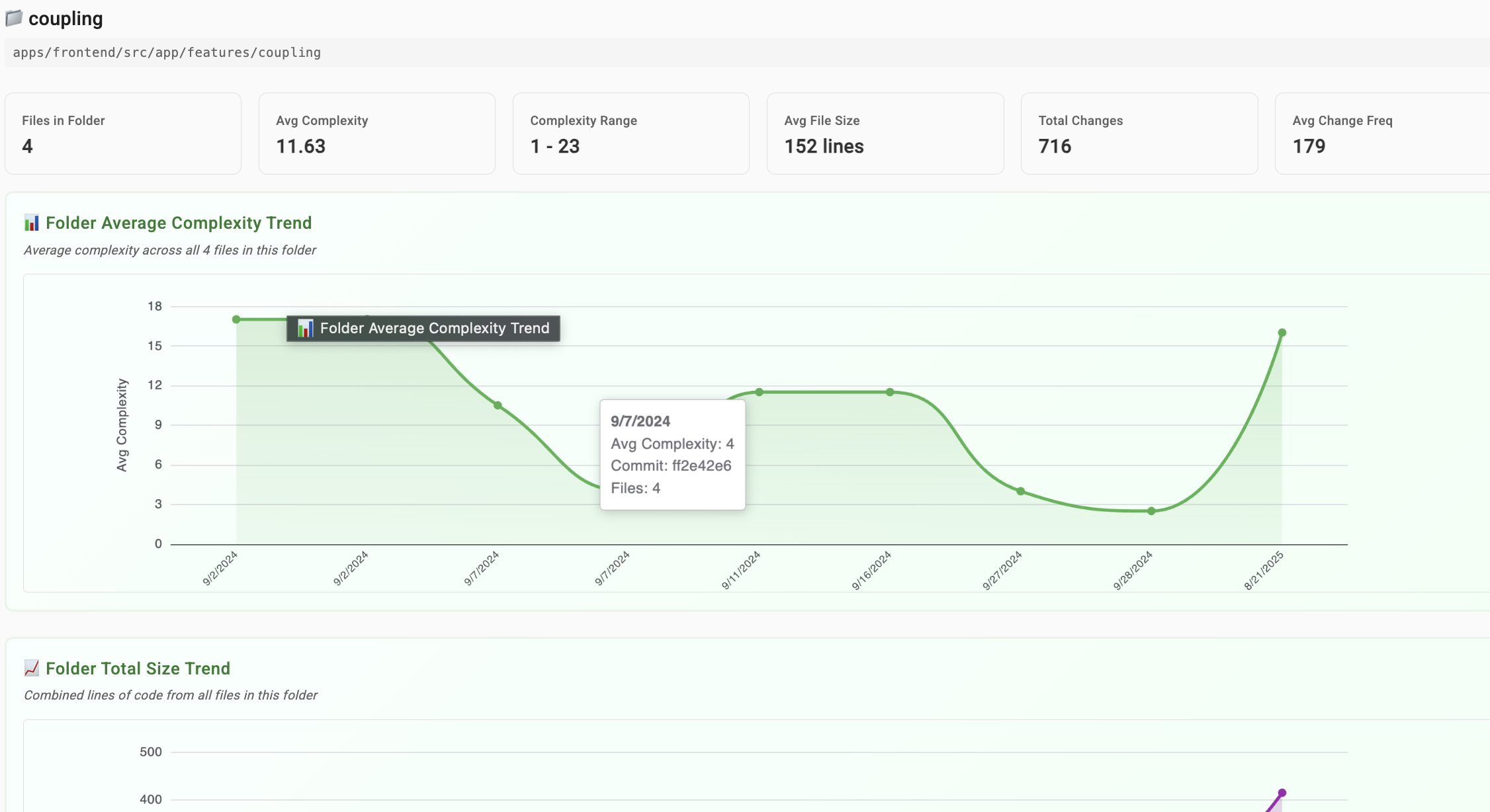The image size is (1490, 812).
Task: Open the Files in Folder card
Action: [x=123, y=134]
